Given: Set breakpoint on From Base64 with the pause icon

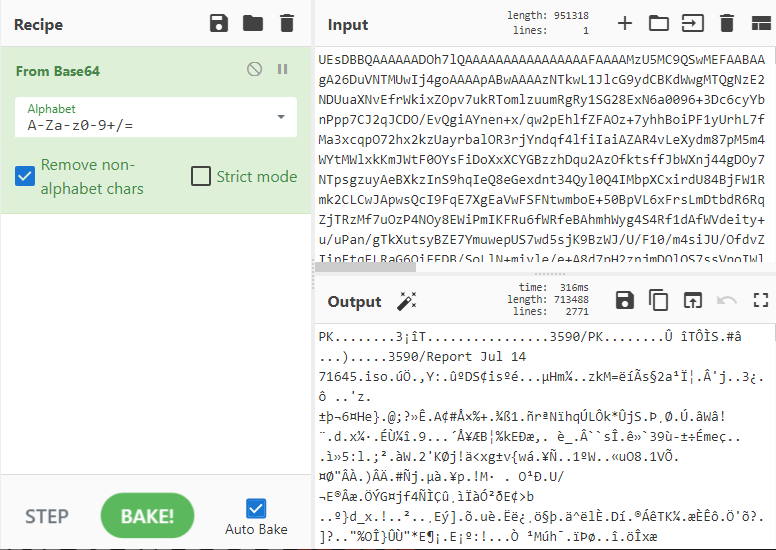Looking at the screenshot, I should [x=283, y=69].
